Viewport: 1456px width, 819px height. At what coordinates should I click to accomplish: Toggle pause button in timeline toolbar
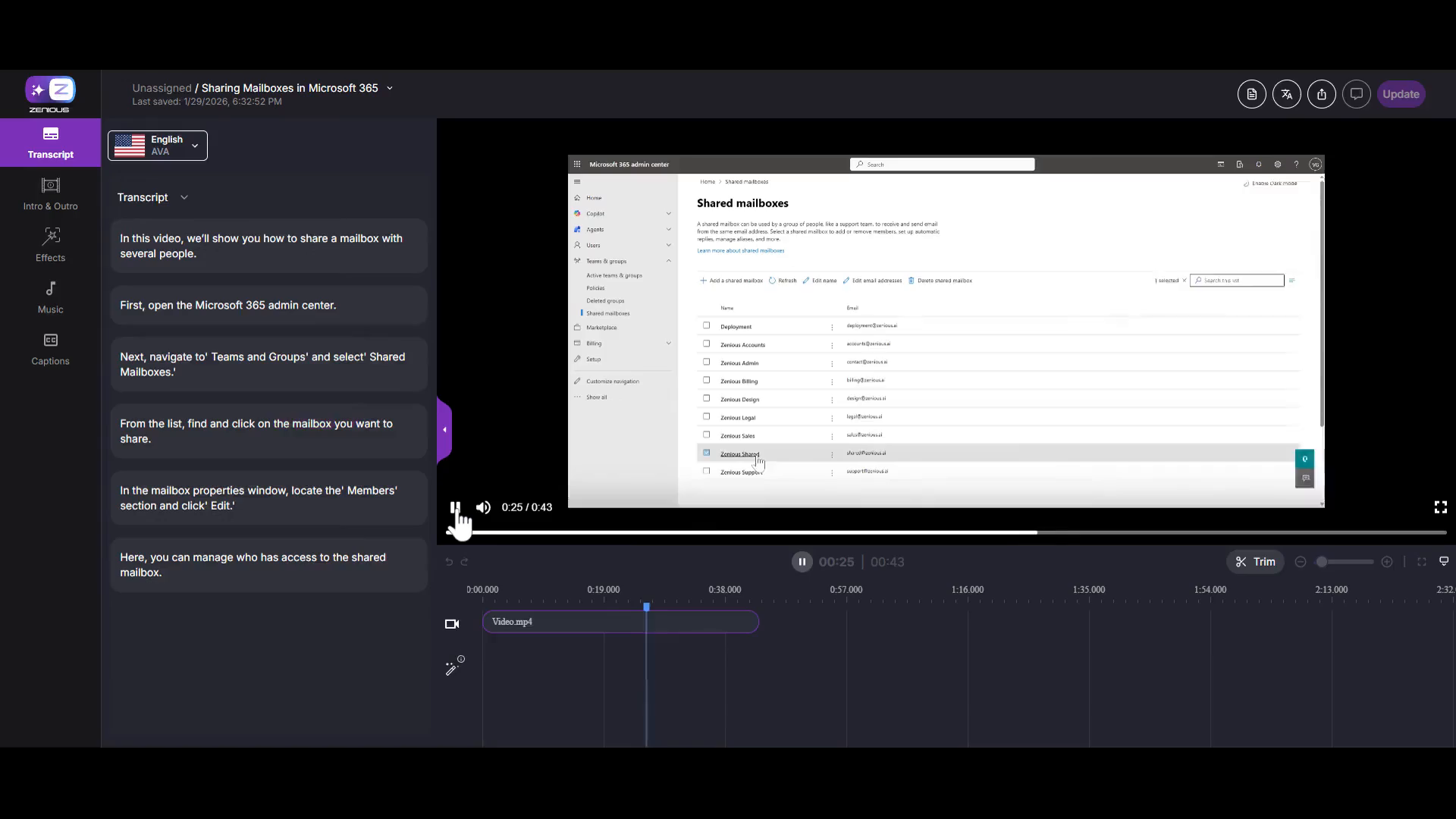(x=802, y=562)
